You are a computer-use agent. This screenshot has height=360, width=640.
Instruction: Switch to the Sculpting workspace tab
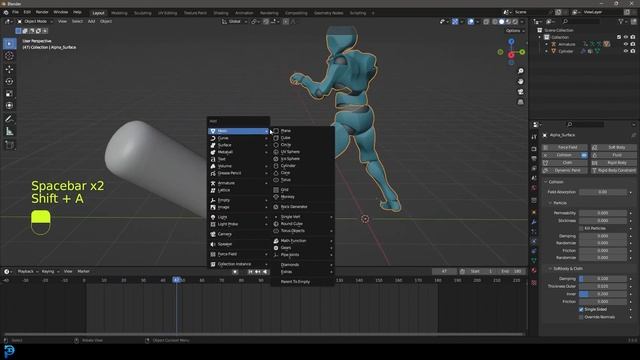(x=142, y=13)
